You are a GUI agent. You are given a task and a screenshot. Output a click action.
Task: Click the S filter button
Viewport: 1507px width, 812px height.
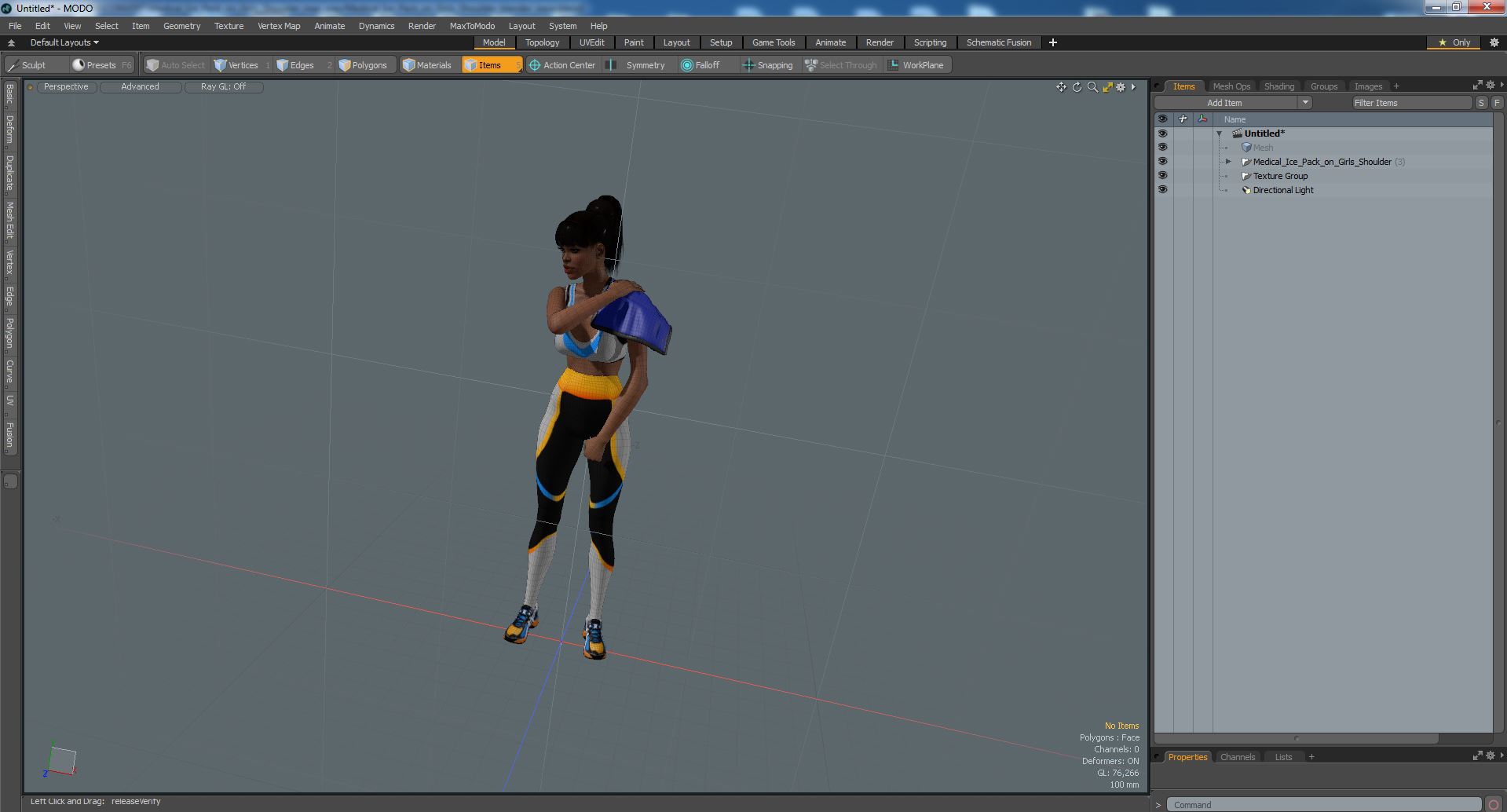pos(1481,103)
